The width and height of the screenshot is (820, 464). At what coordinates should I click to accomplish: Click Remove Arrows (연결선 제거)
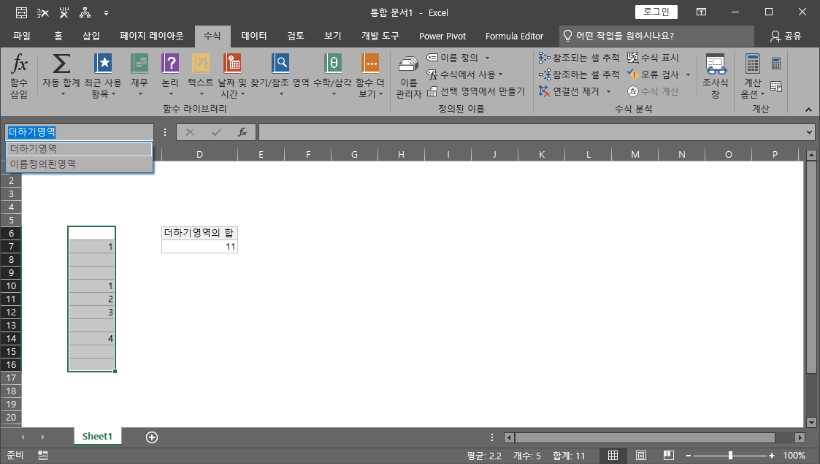[569, 91]
